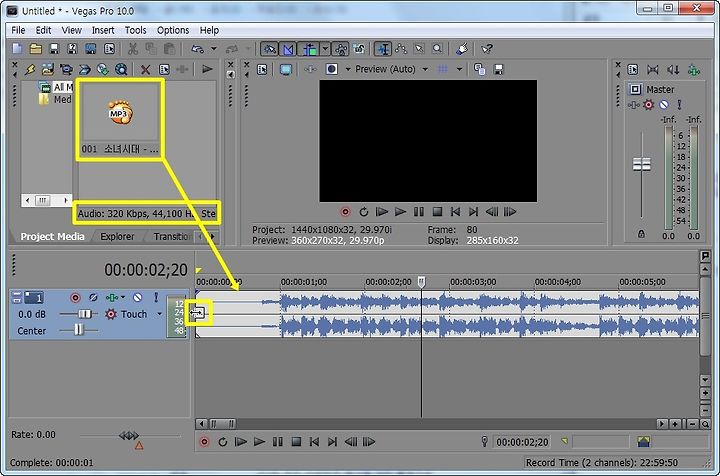This screenshot has height=476, width=720.
Task: Open the Overlays grid dropdown arrow
Action: 459,69
